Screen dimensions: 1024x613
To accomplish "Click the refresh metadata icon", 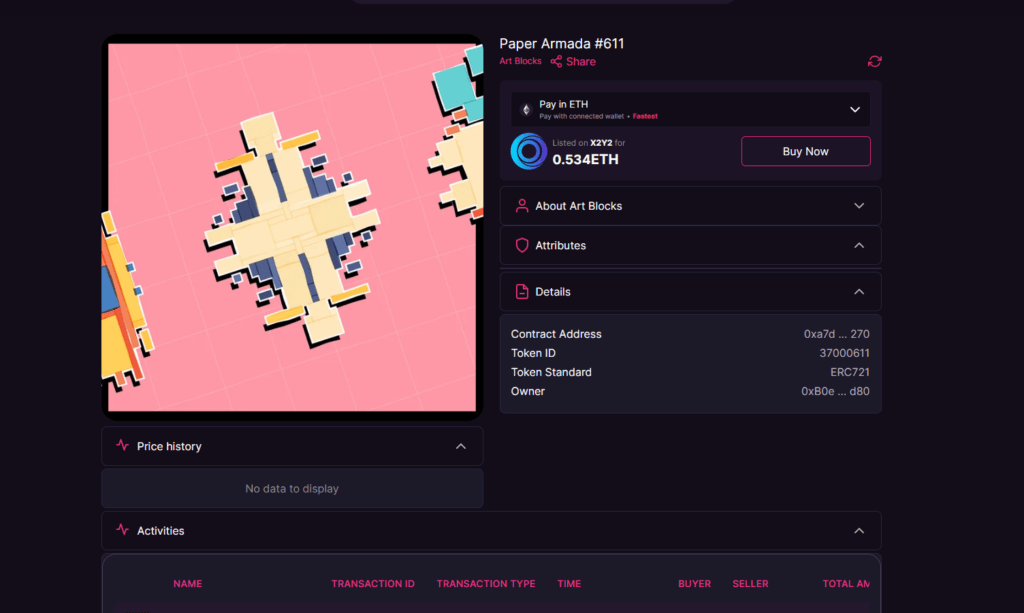I will [874, 62].
